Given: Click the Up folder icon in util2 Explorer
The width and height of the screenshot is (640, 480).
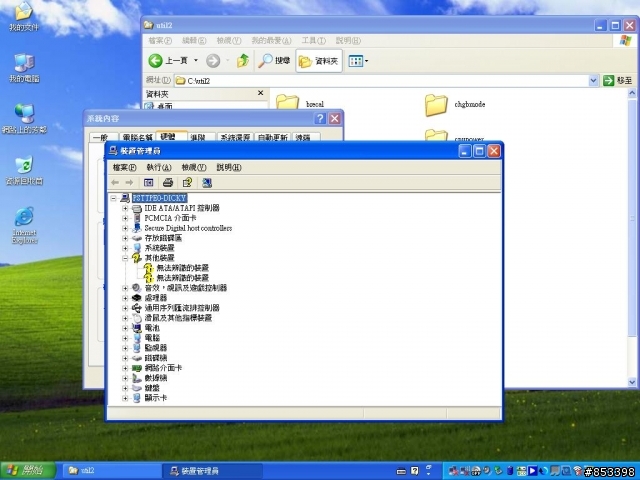Looking at the screenshot, I should [243, 61].
